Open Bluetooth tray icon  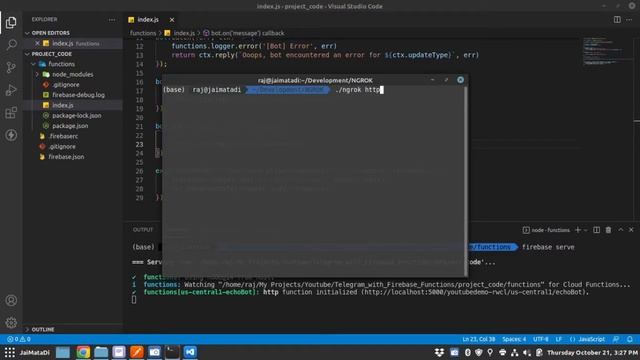pos(468,352)
